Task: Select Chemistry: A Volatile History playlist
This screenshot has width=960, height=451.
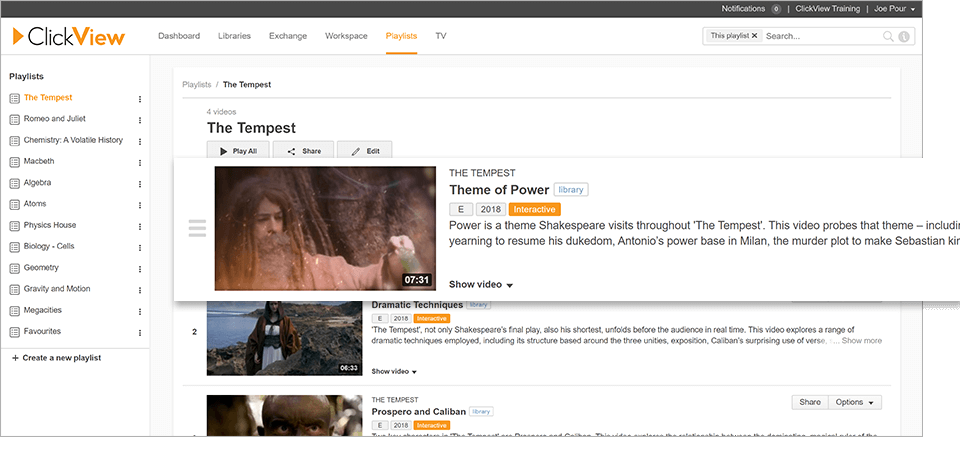Action: click(x=73, y=140)
